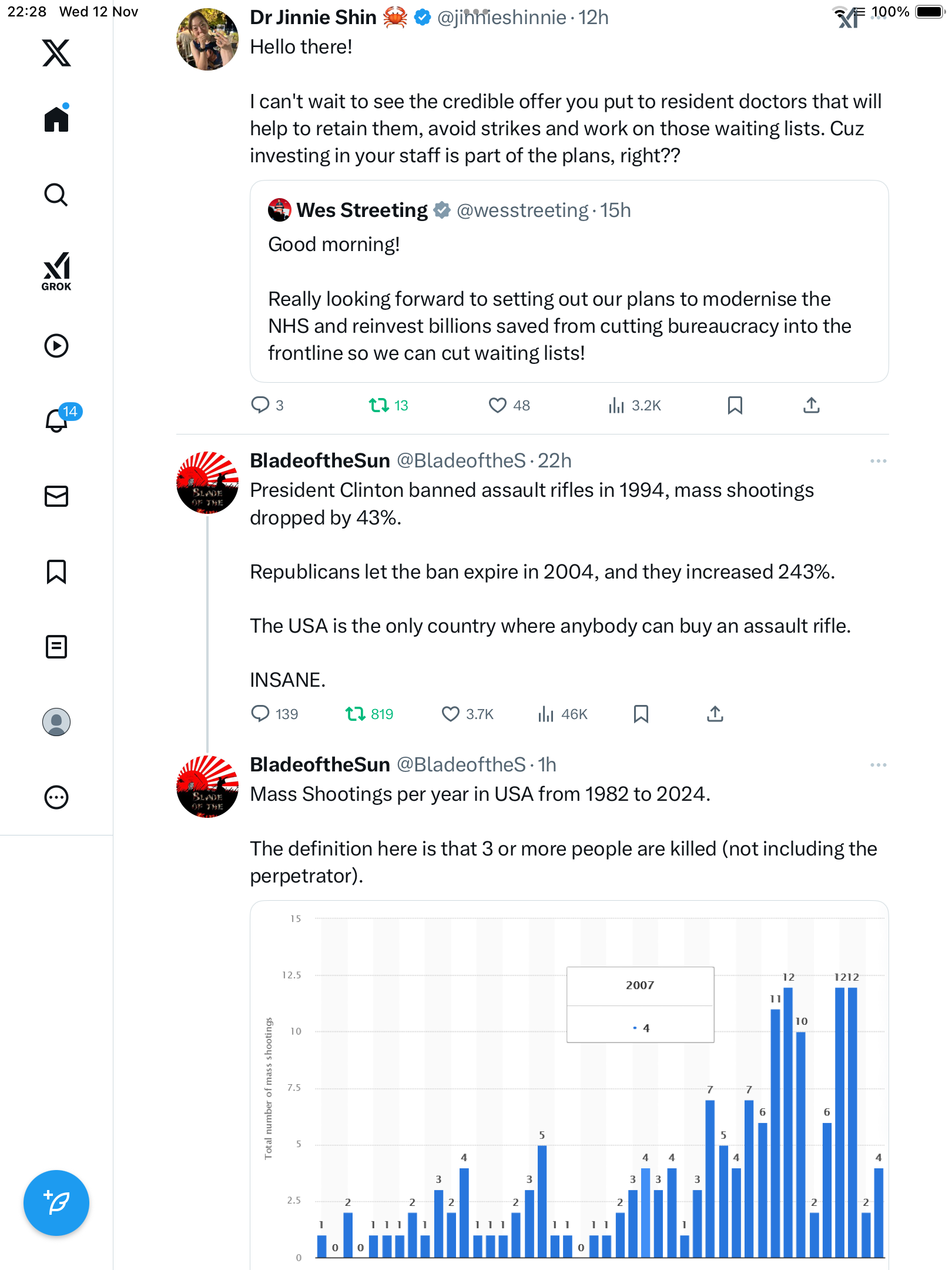The height and width of the screenshot is (1270, 952).
Task: Open more options for the Clinton post
Action: point(878,461)
